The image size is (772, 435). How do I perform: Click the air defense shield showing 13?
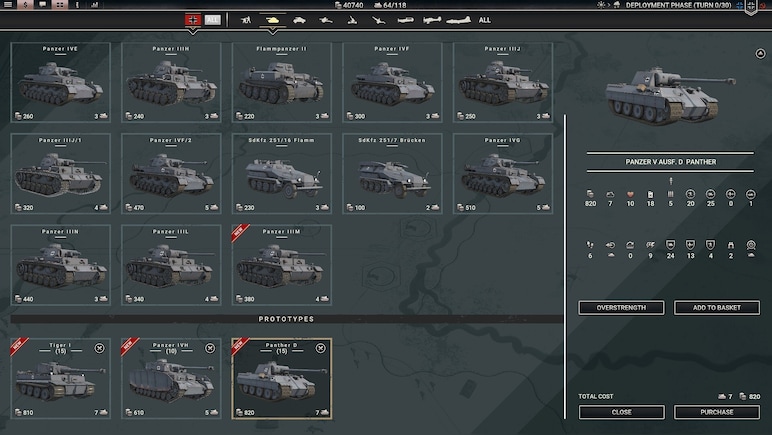pyautogui.click(x=690, y=245)
